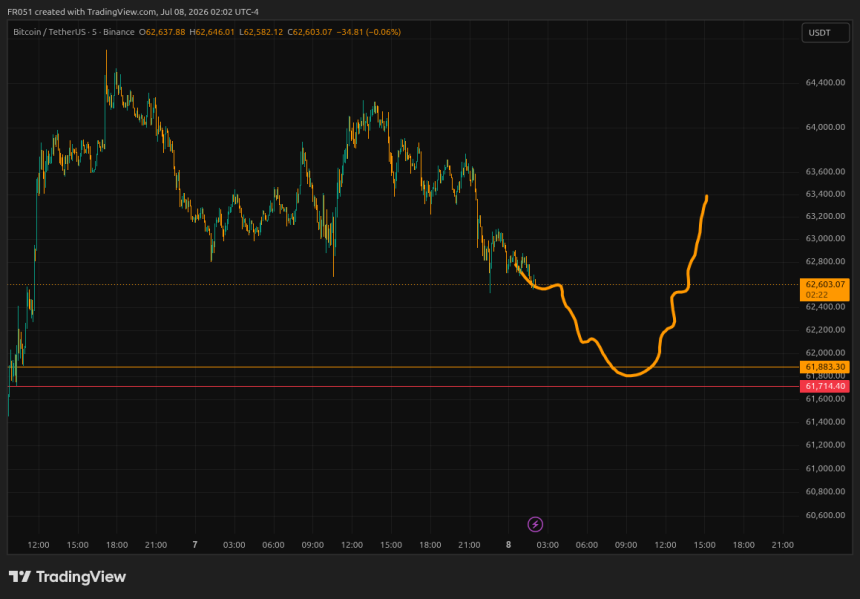Click the 64,000.00 price axis label
Image resolution: width=860 pixels, height=599 pixels.
pos(825,127)
